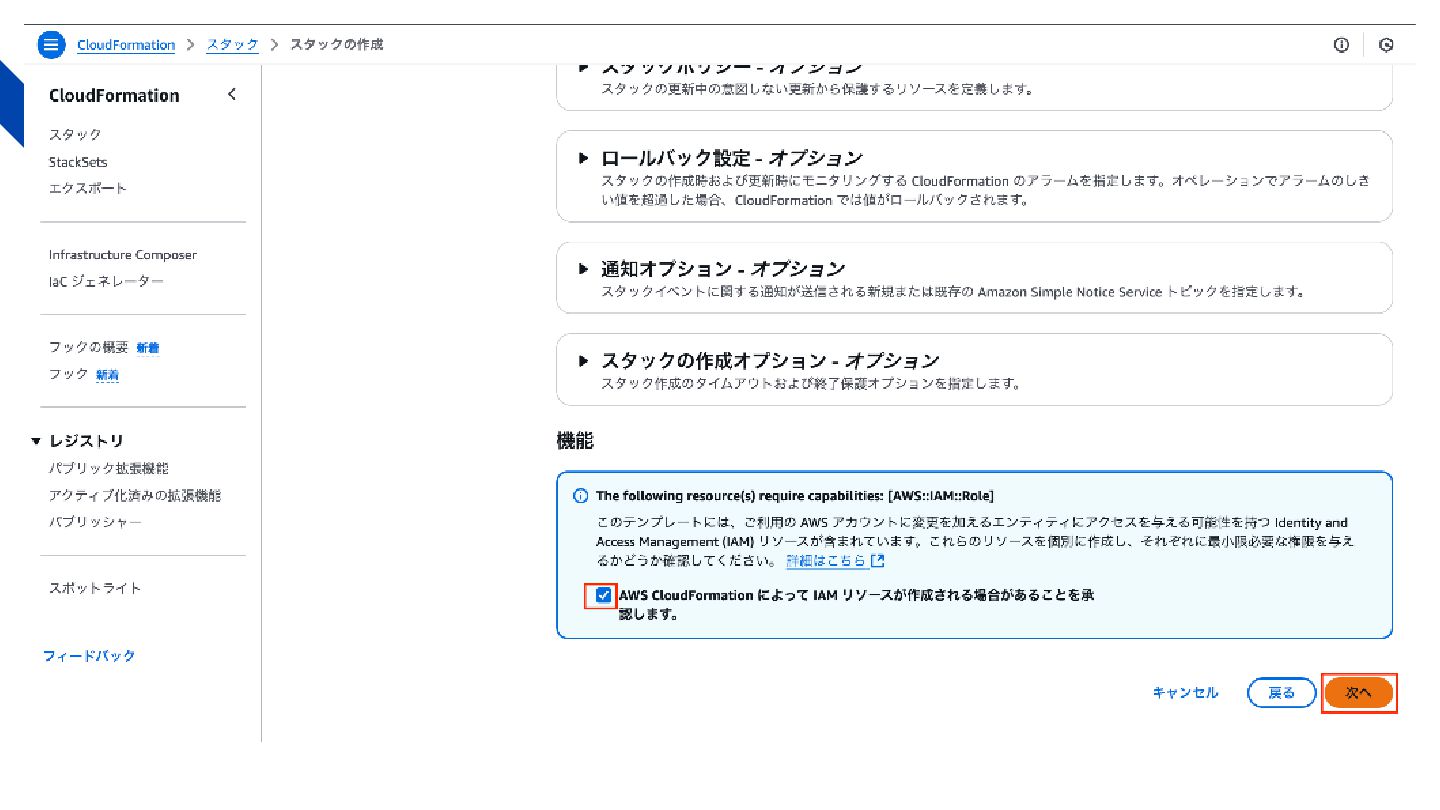Open StackSets in the sidebar
The width and height of the screenshot is (1440, 810).
pyautogui.click(x=78, y=162)
